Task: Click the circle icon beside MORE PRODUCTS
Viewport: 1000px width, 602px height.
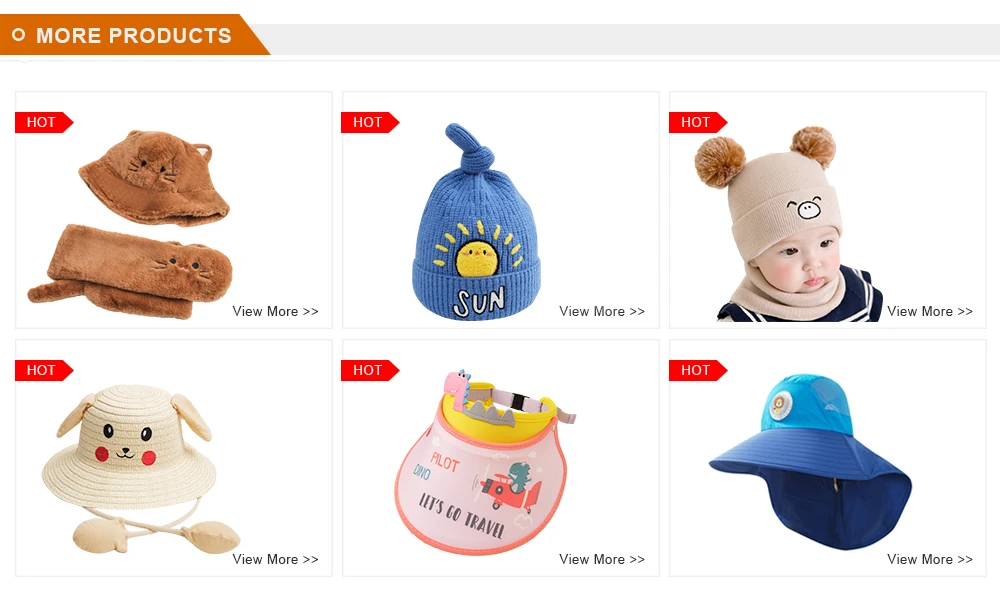Action: pos(19,35)
